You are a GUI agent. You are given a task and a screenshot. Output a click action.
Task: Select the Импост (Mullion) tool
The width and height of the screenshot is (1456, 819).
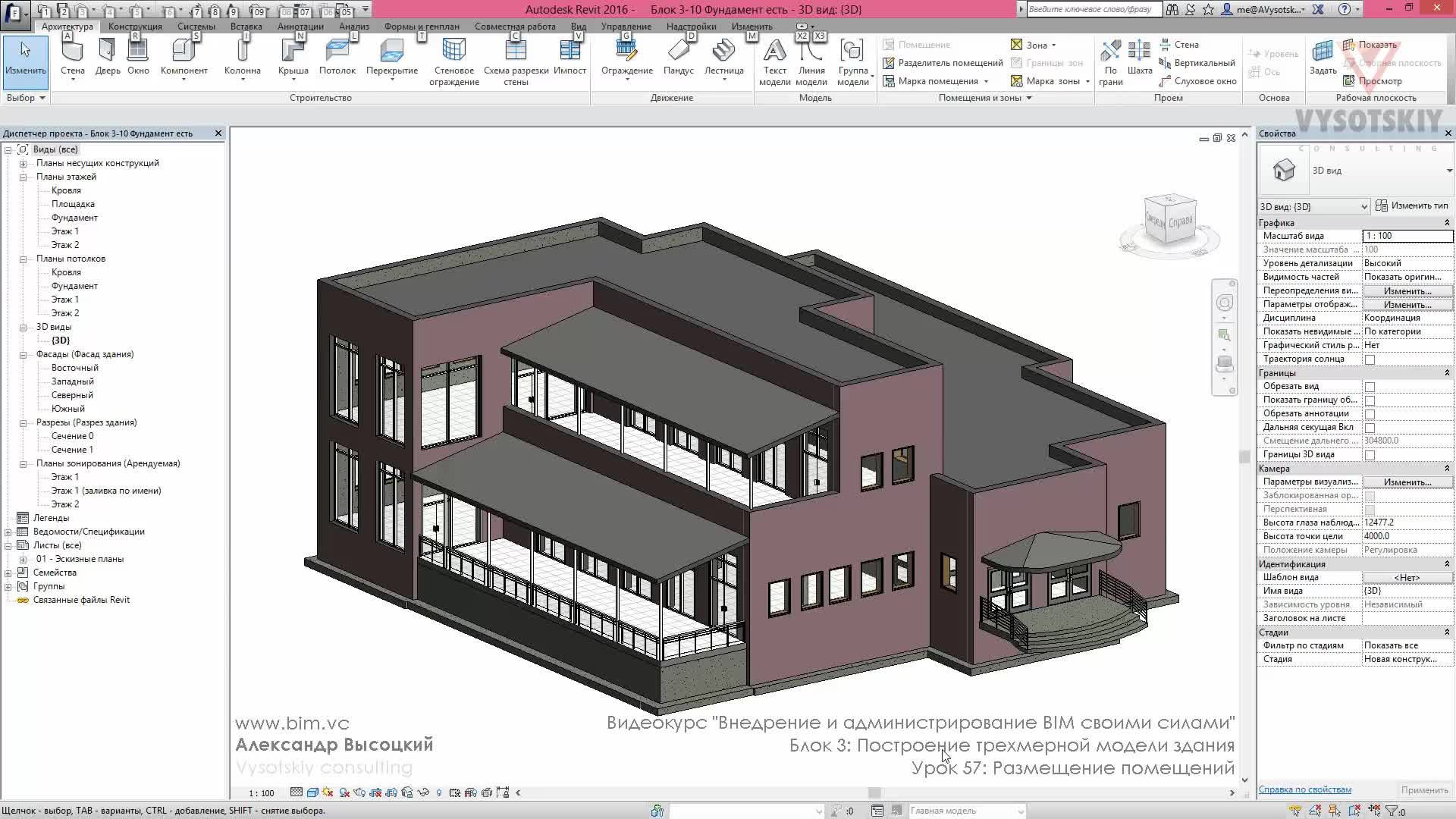(570, 58)
